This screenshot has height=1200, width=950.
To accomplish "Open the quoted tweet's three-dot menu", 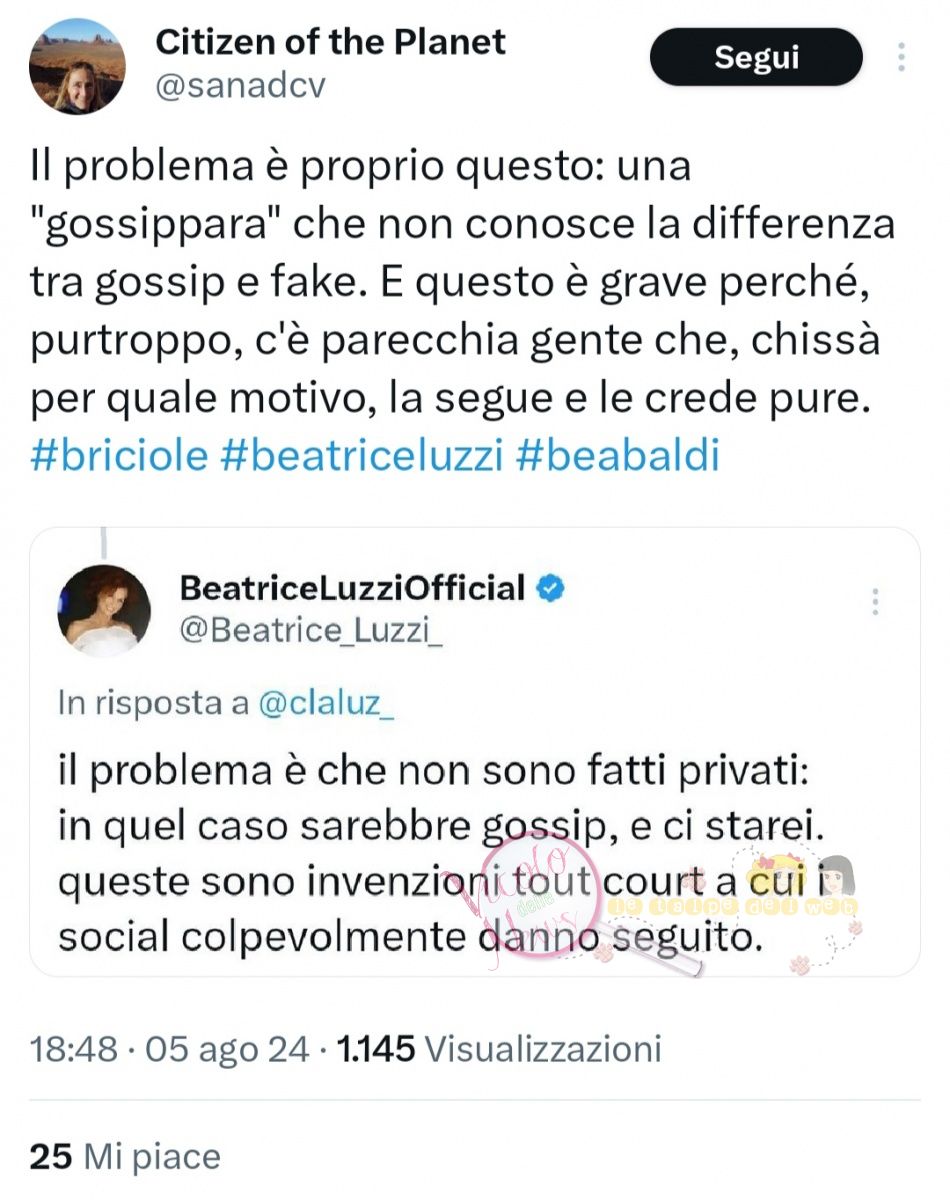I will (x=875, y=602).
